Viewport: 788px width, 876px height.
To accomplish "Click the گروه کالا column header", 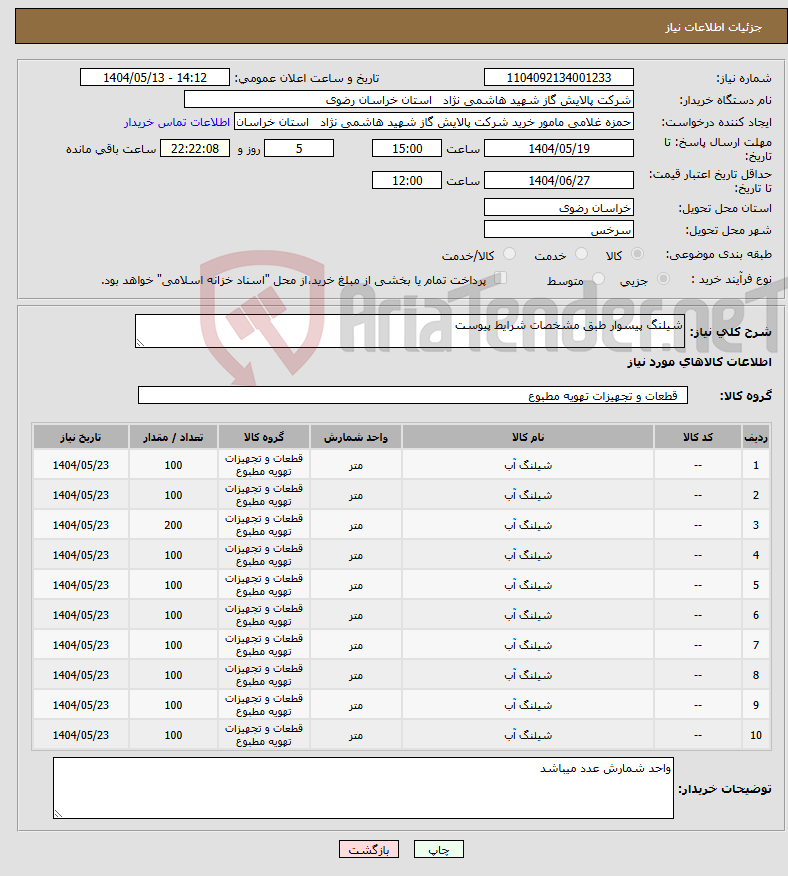I will point(264,437).
